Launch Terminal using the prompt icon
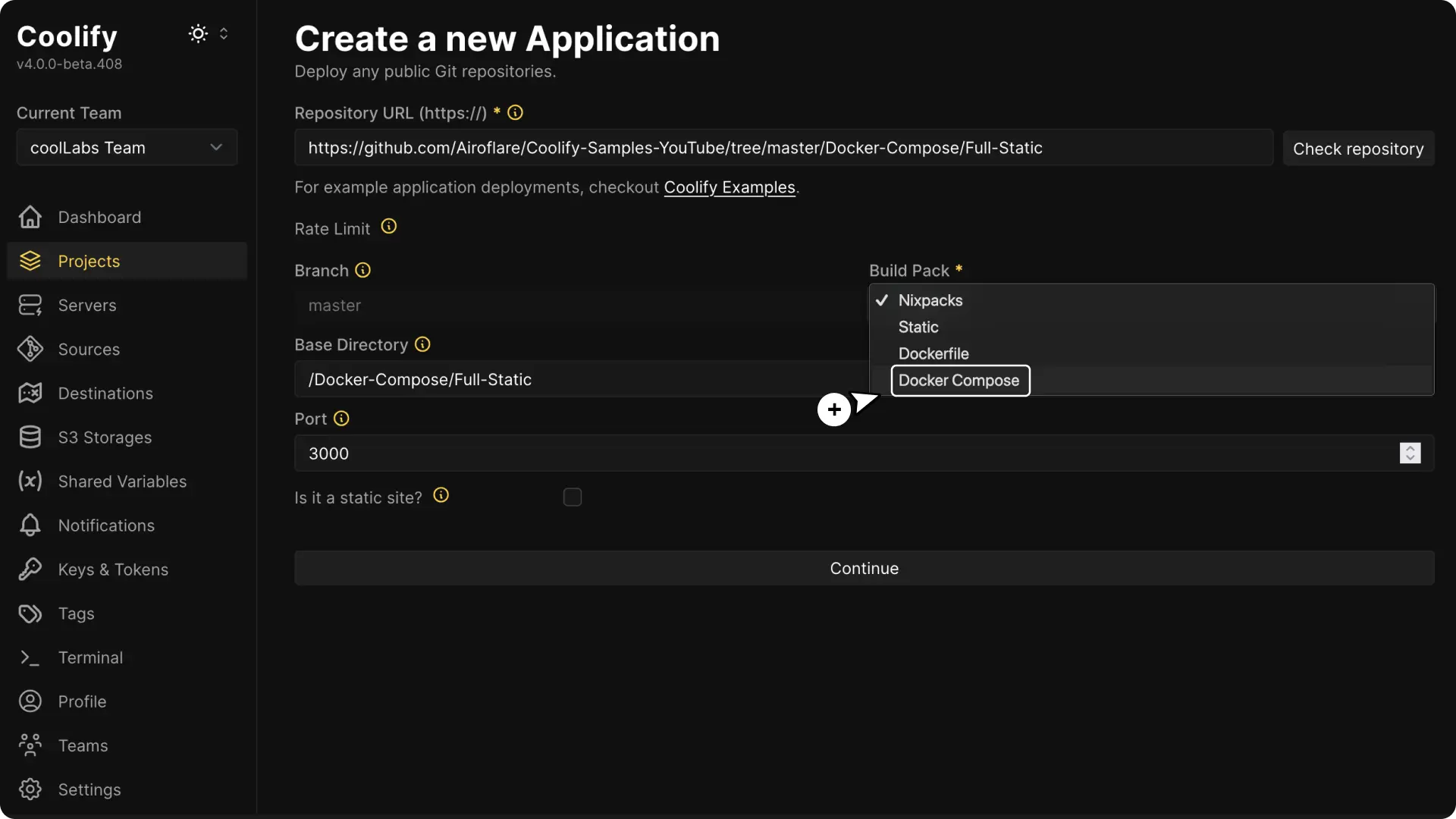Screen dimensions: 1456x819 tap(30, 657)
